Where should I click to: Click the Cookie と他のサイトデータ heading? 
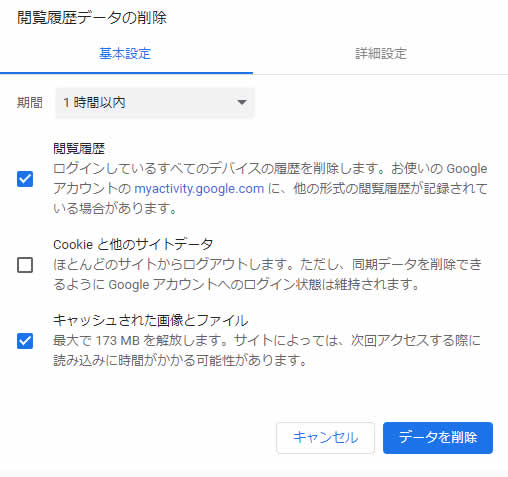point(133,244)
